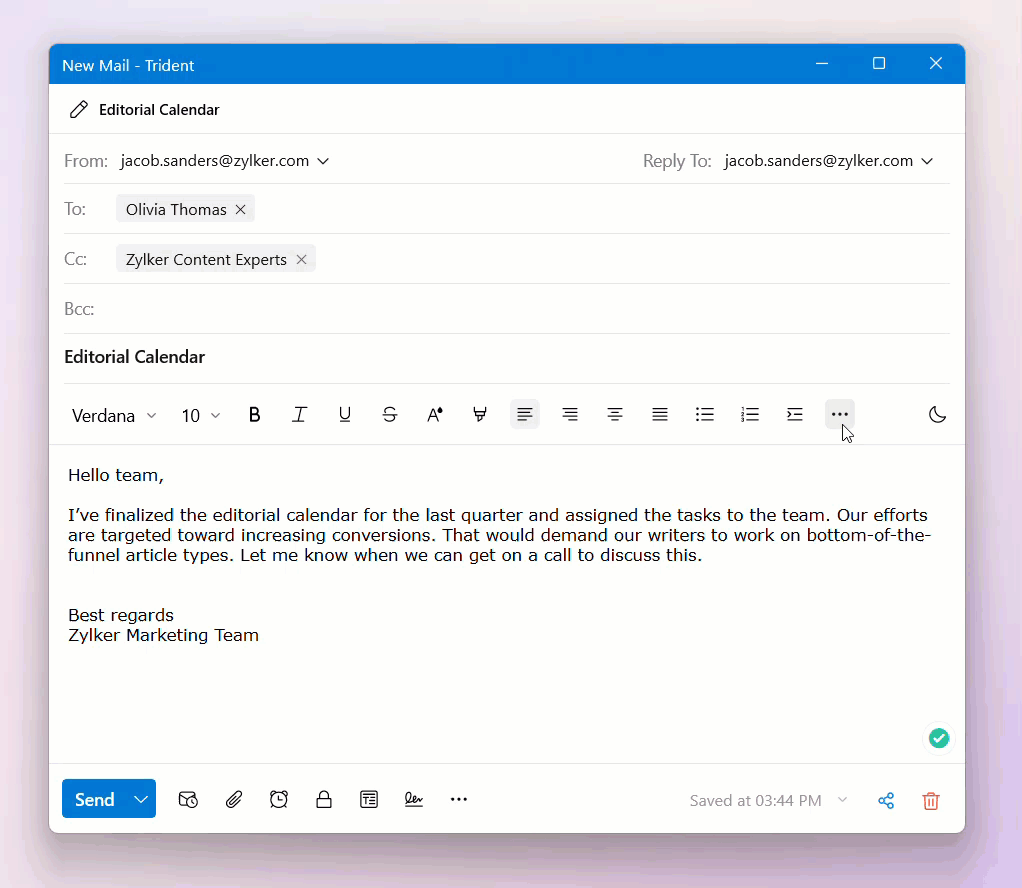Click the 'Hello team,' greeting line
The width and height of the screenshot is (1022, 888).
pyautogui.click(x=115, y=475)
